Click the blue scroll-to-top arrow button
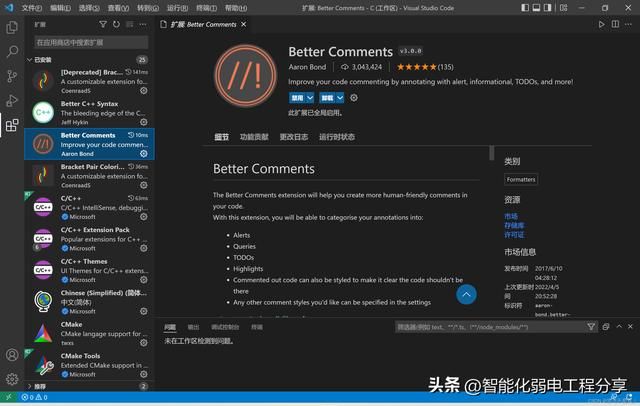 click(x=466, y=294)
